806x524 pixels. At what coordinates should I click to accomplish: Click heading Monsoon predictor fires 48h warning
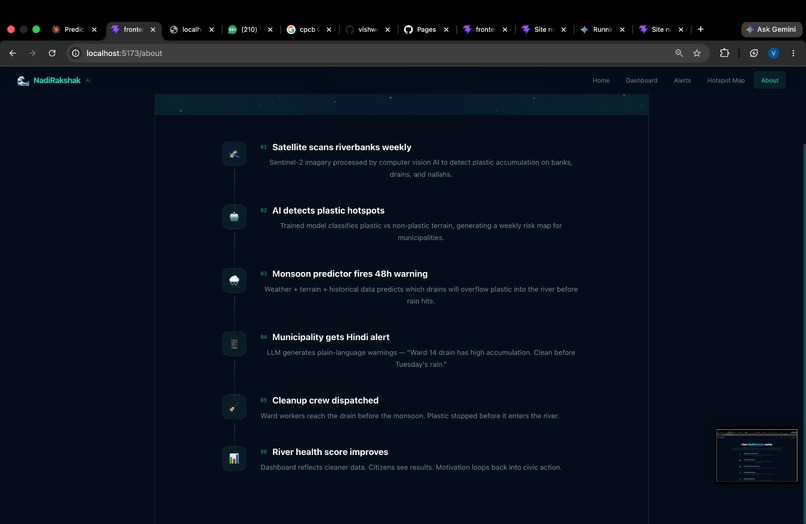(350, 274)
